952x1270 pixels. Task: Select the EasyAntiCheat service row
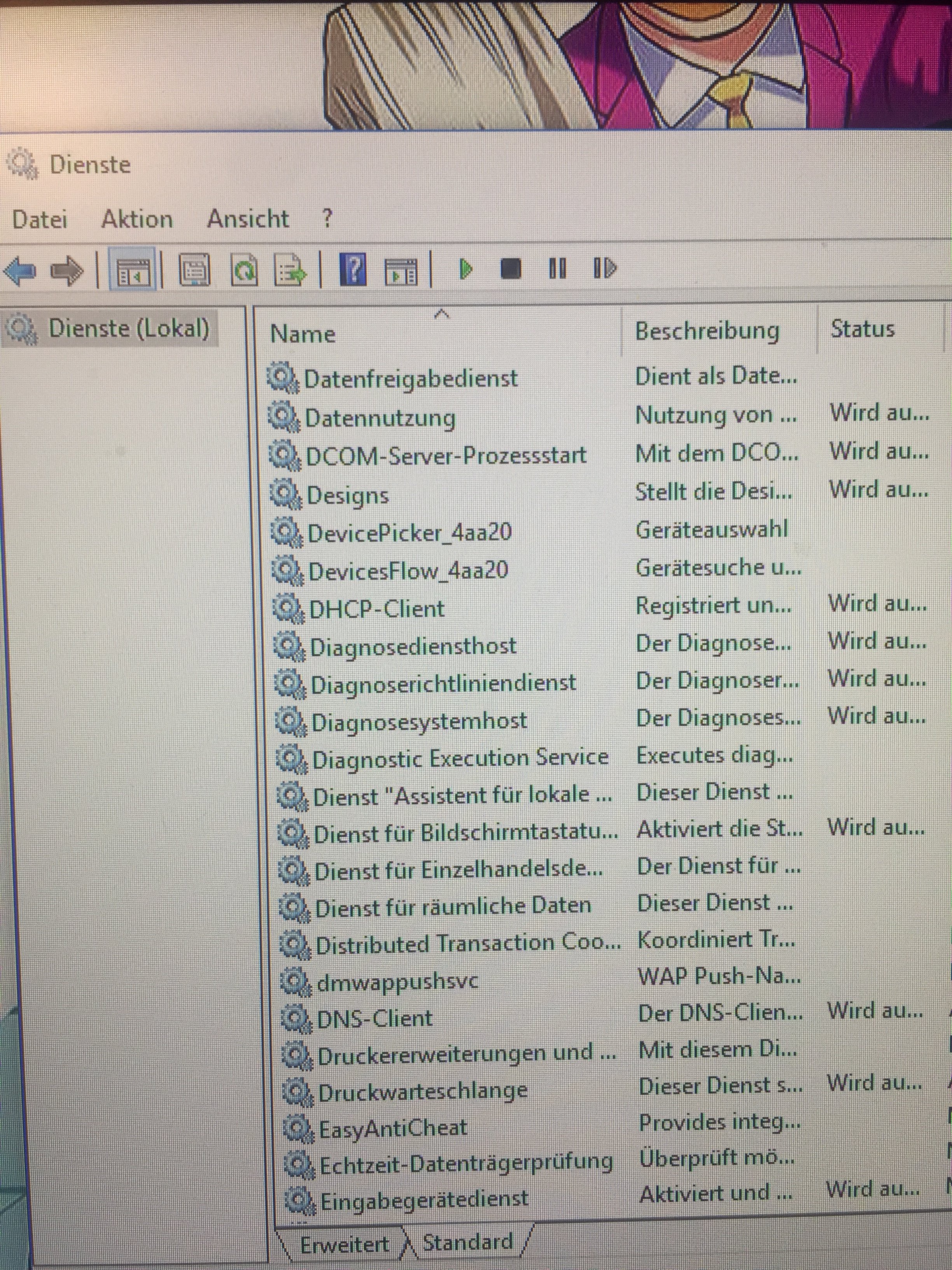[393, 1129]
